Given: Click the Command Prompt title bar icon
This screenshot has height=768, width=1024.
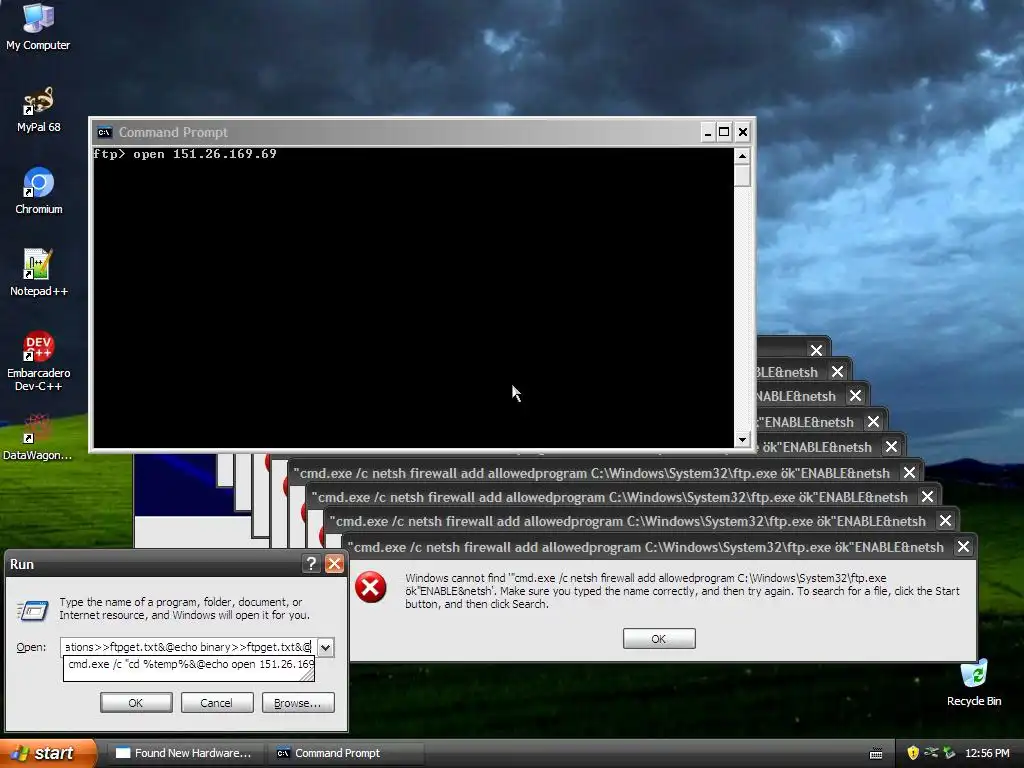Looking at the screenshot, I should [x=104, y=133].
